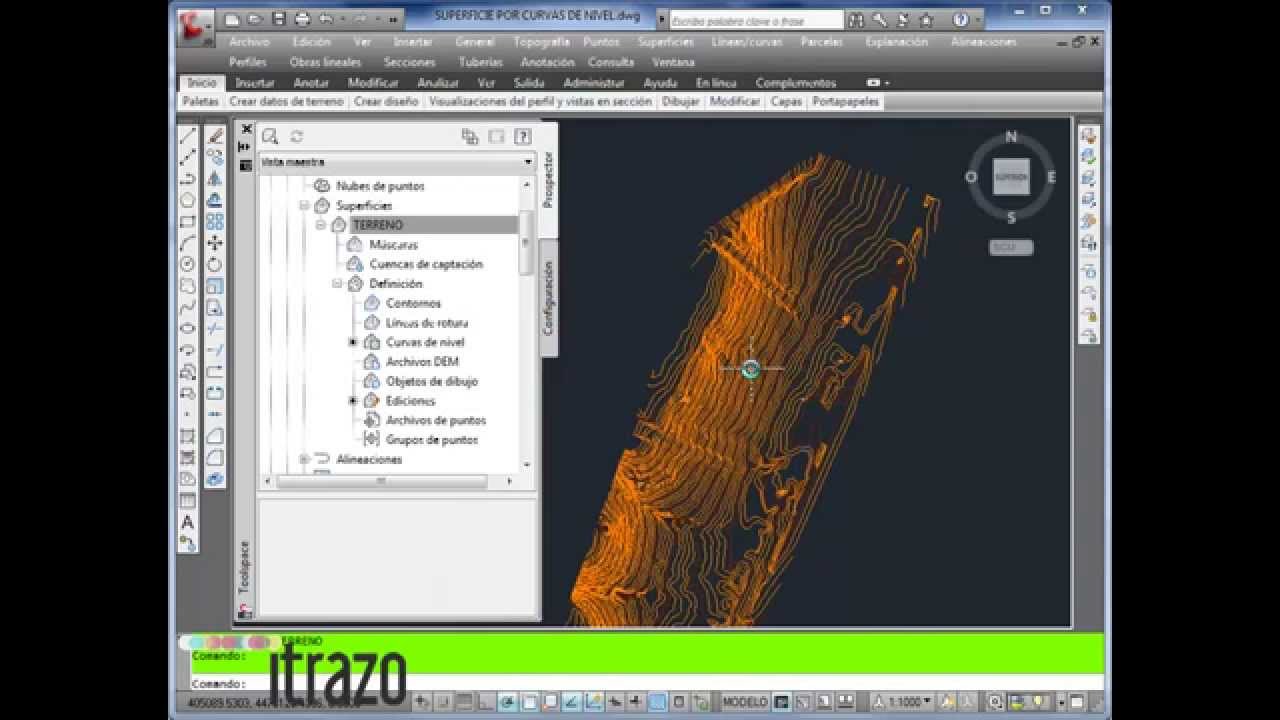The width and height of the screenshot is (1280, 720).
Task: Click the Portapapeles panel button
Action: click(x=846, y=102)
